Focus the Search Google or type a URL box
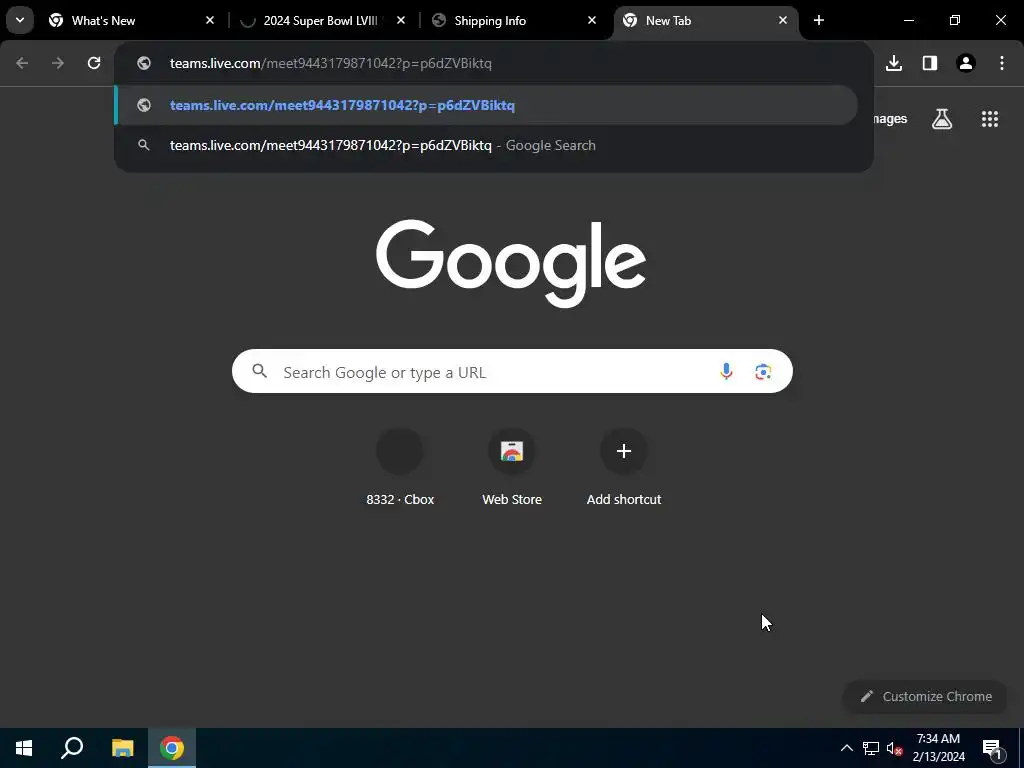This screenshot has width=1024, height=768. (x=512, y=372)
